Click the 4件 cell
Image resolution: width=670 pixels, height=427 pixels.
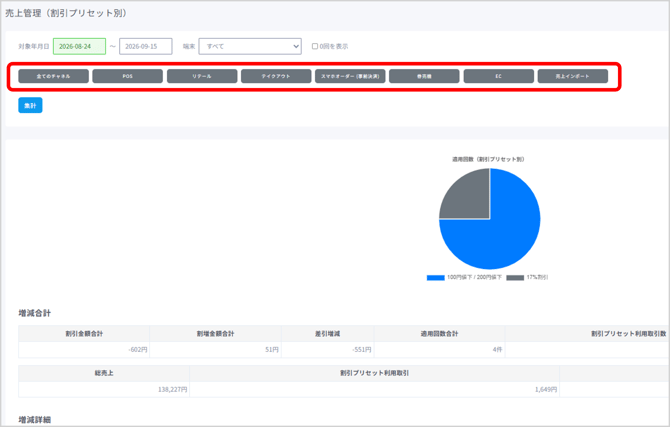click(x=439, y=350)
